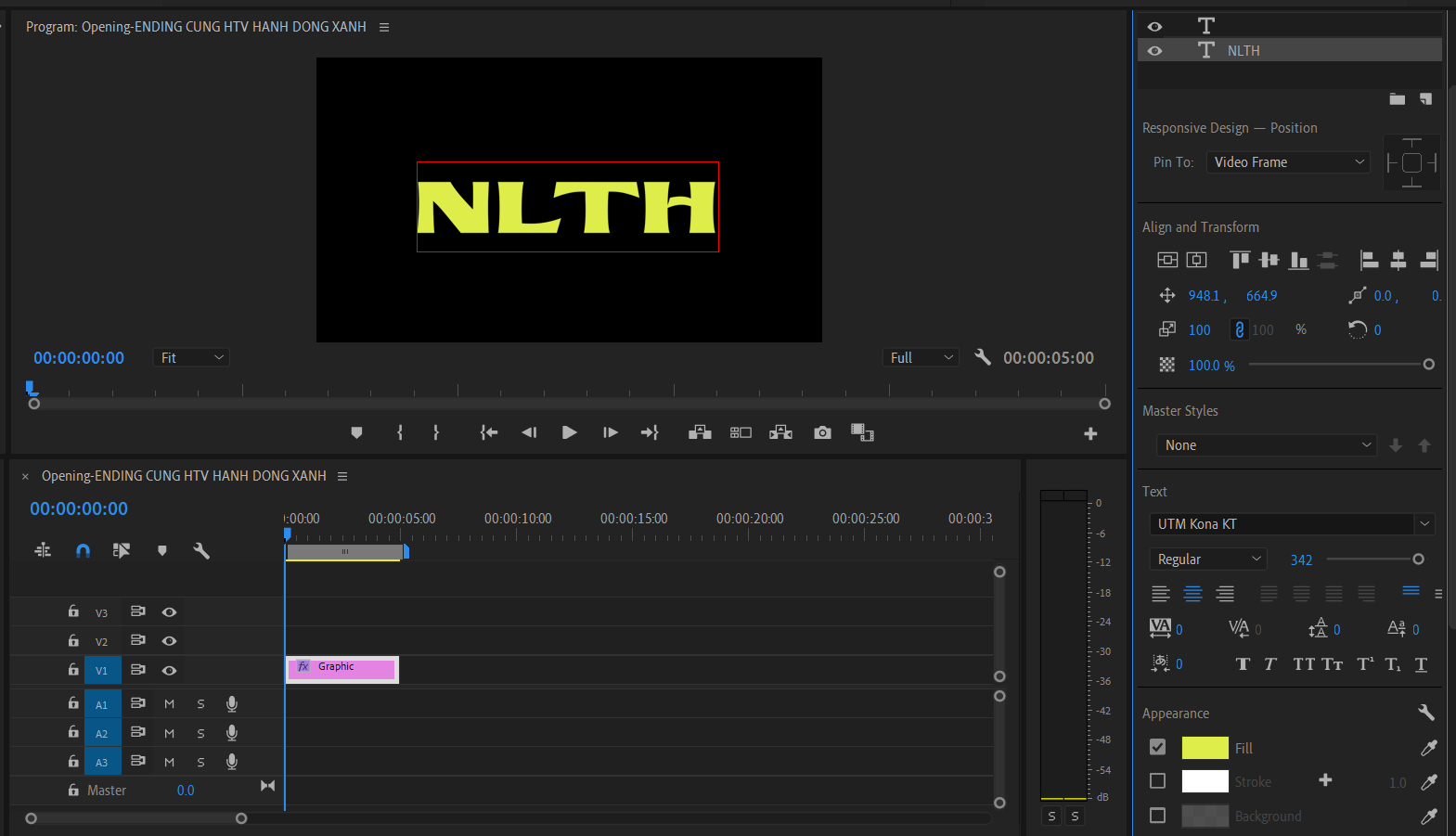This screenshot has width=1456, height=836.
Task: Add timeline marker from timeline toolbar
Action: 162,550
